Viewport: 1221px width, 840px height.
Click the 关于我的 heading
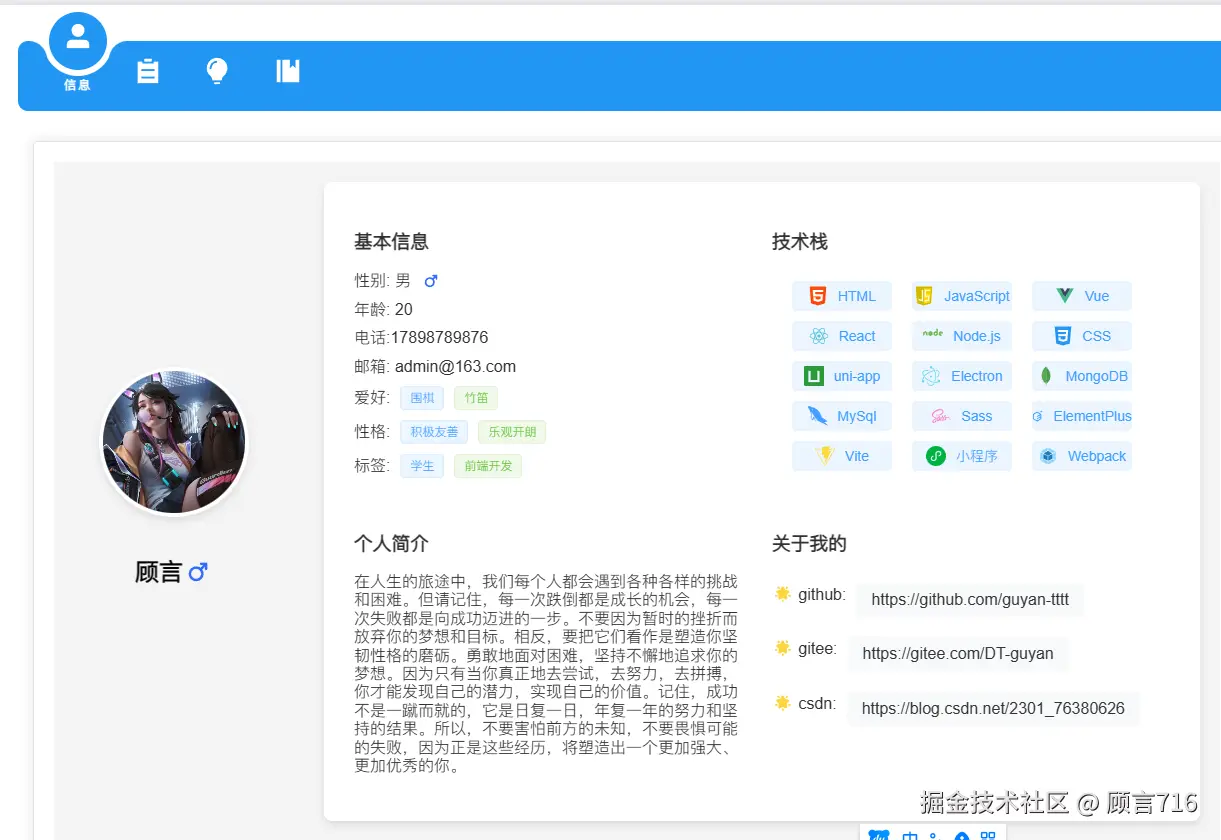point(809,543)
